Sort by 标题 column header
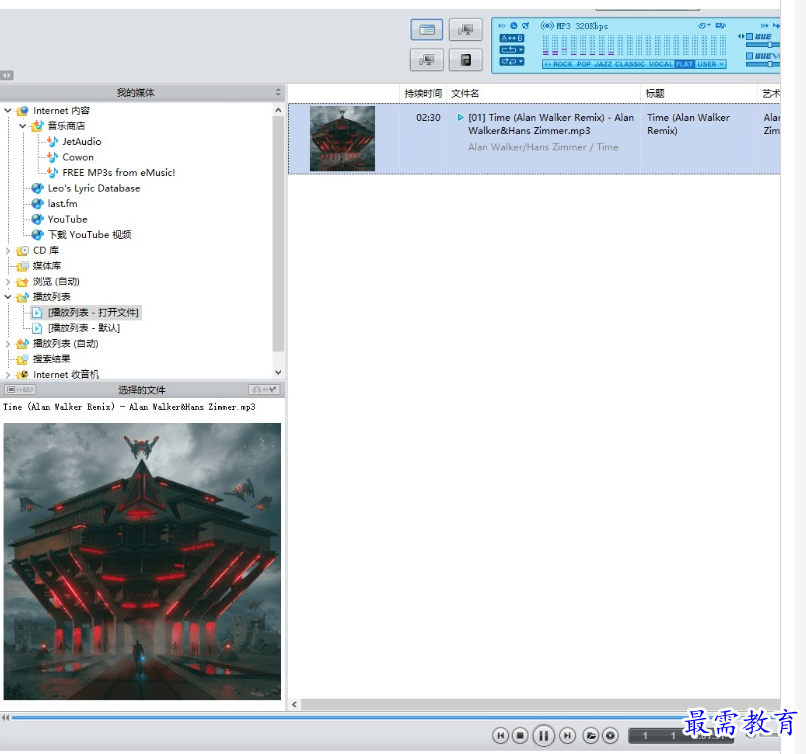Image resolution: width=806 pixels, height=754 pixels. 699,93
